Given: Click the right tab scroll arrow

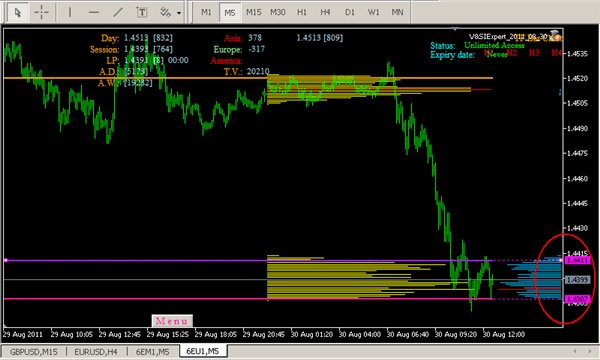Looking at the screenshot, I should (590, 351).
